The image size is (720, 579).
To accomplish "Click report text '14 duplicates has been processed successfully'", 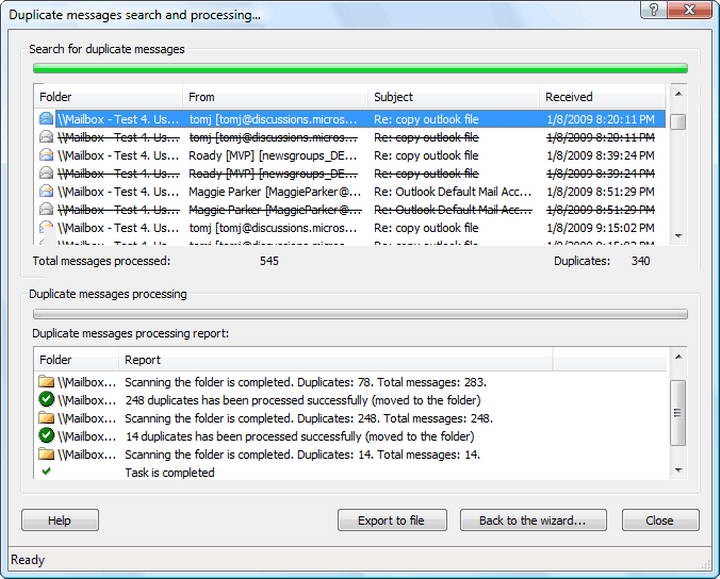I will pyautogui.click(x=300, y=437).
